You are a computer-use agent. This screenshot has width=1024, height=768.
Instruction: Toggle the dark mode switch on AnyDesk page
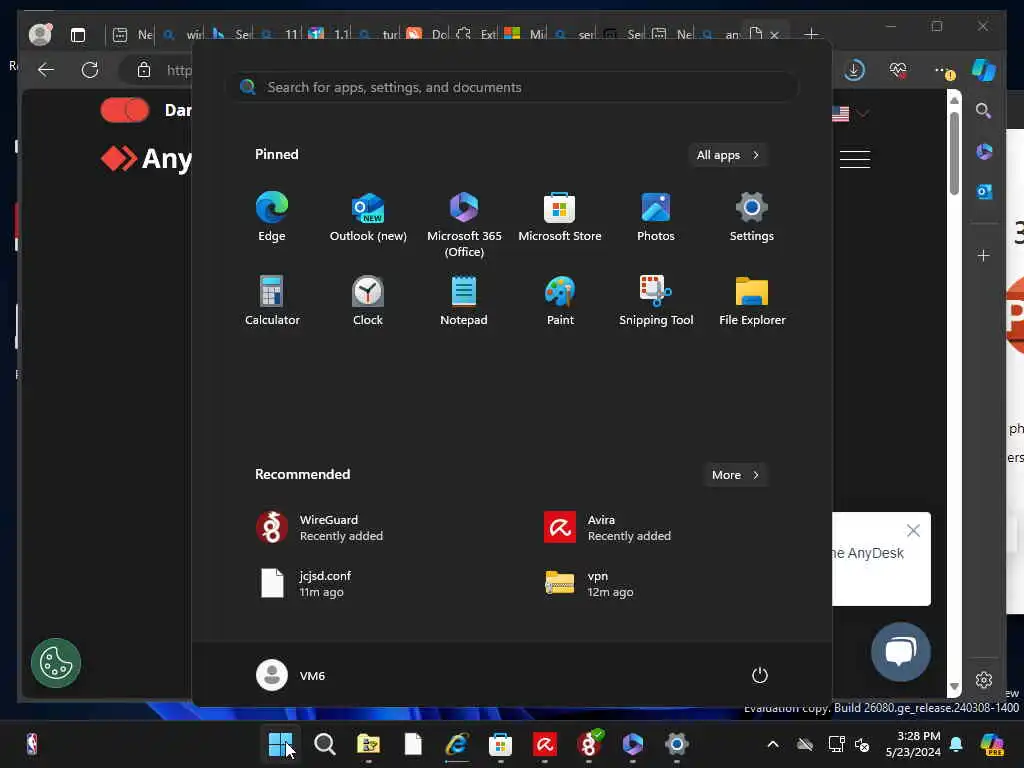(125, 110)
